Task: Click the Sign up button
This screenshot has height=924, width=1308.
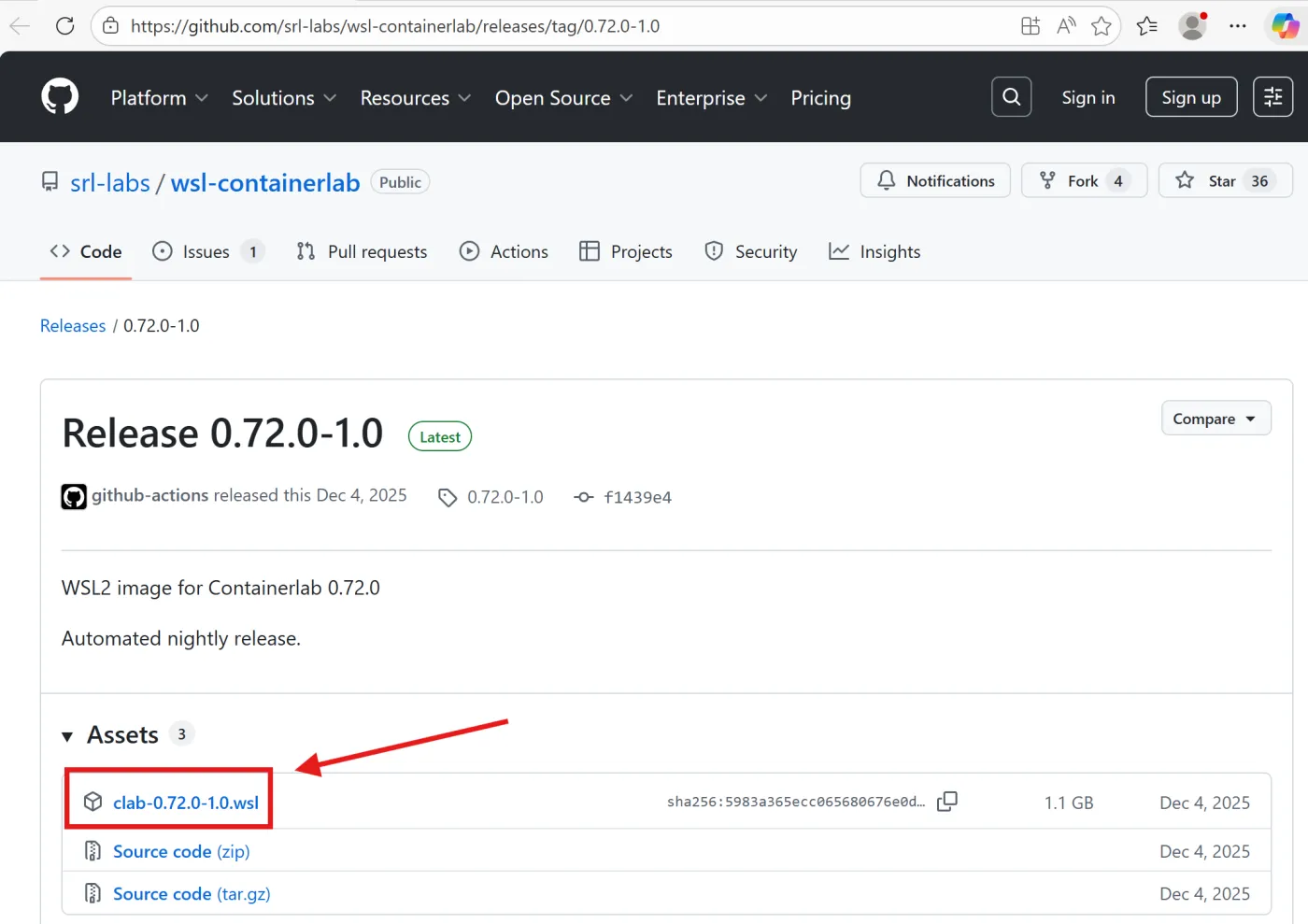Action: coord(1190,96)
